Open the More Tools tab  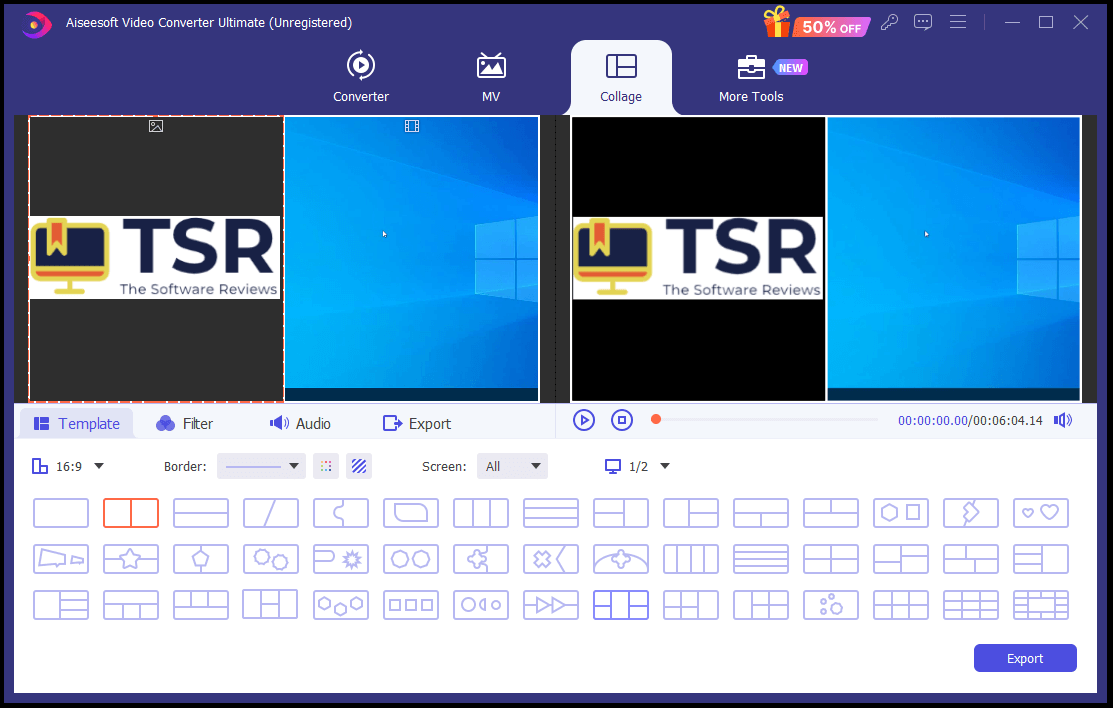(751, 78)
